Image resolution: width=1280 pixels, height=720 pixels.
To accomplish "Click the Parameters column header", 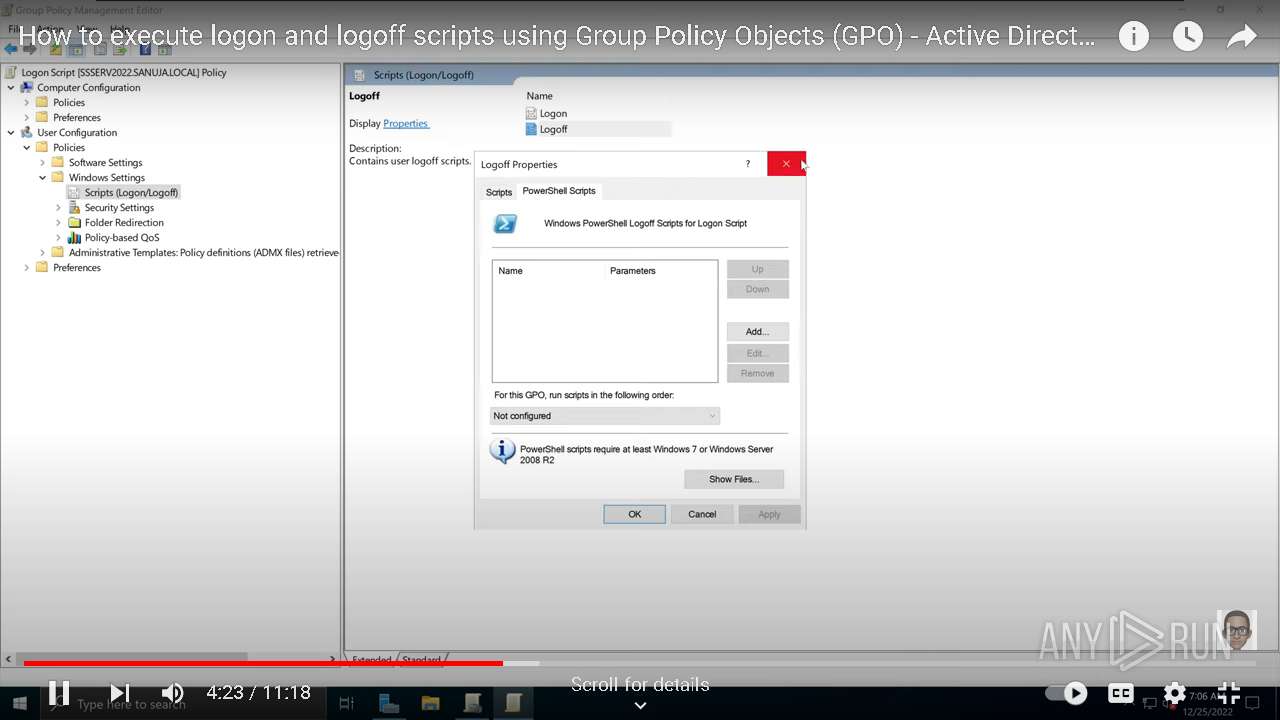I will (633, 271).
